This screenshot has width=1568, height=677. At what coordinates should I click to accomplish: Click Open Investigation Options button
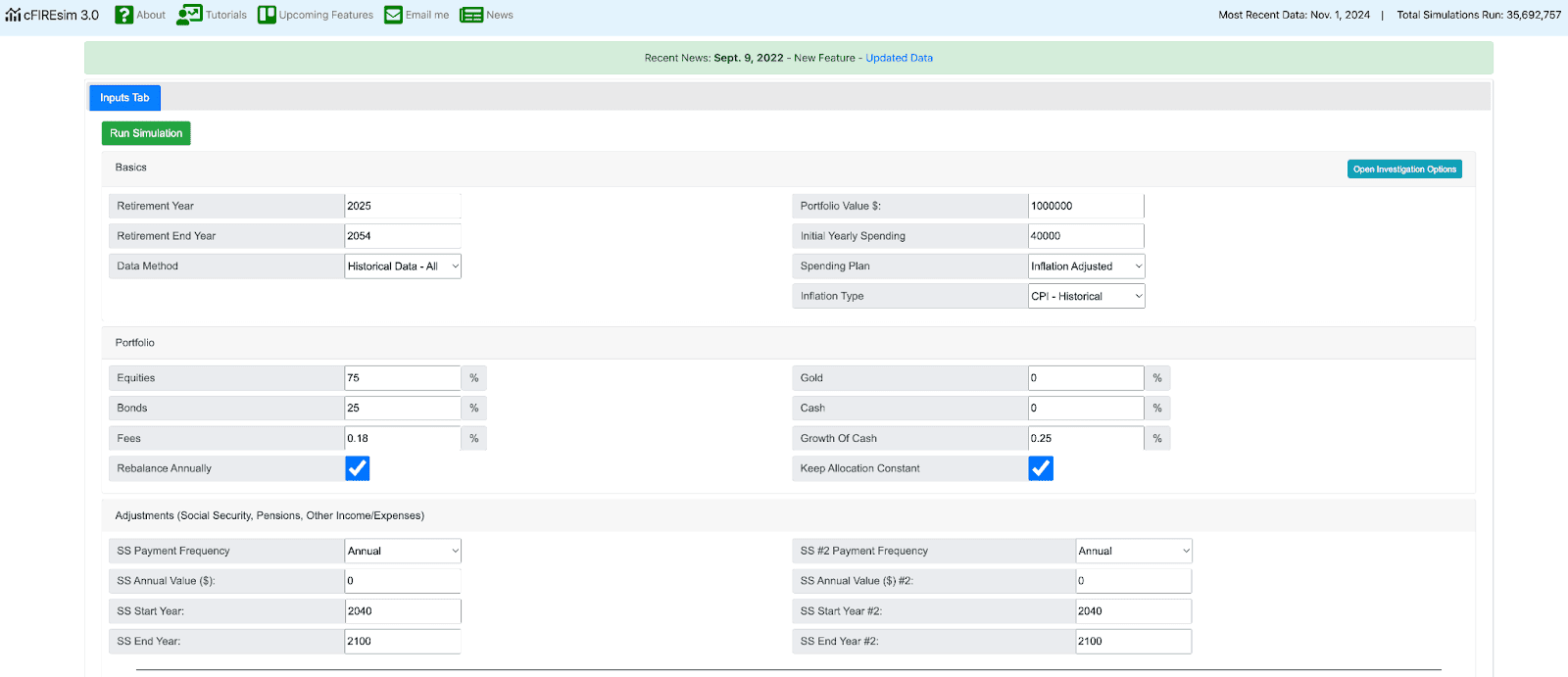pos(1404,169)
